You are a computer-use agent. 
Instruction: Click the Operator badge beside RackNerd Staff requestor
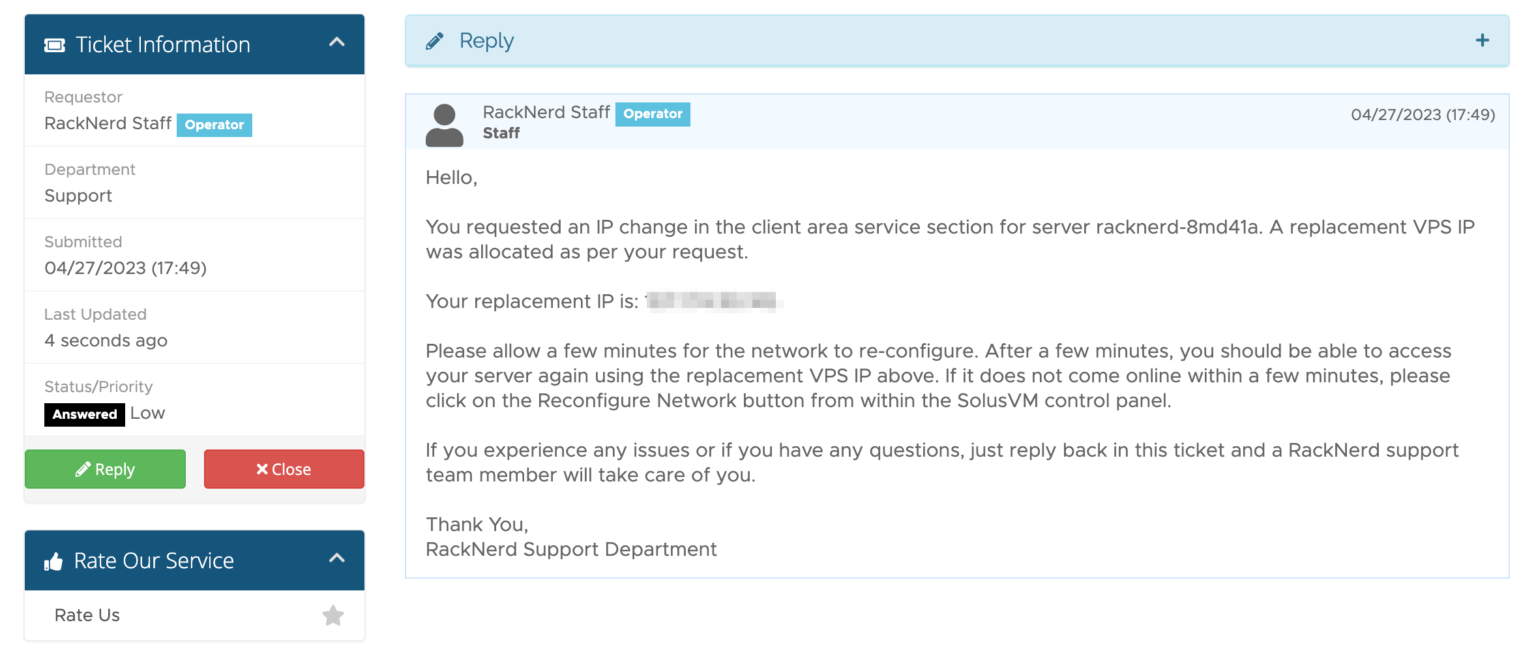pyautogui.click(x=214, y=125)
